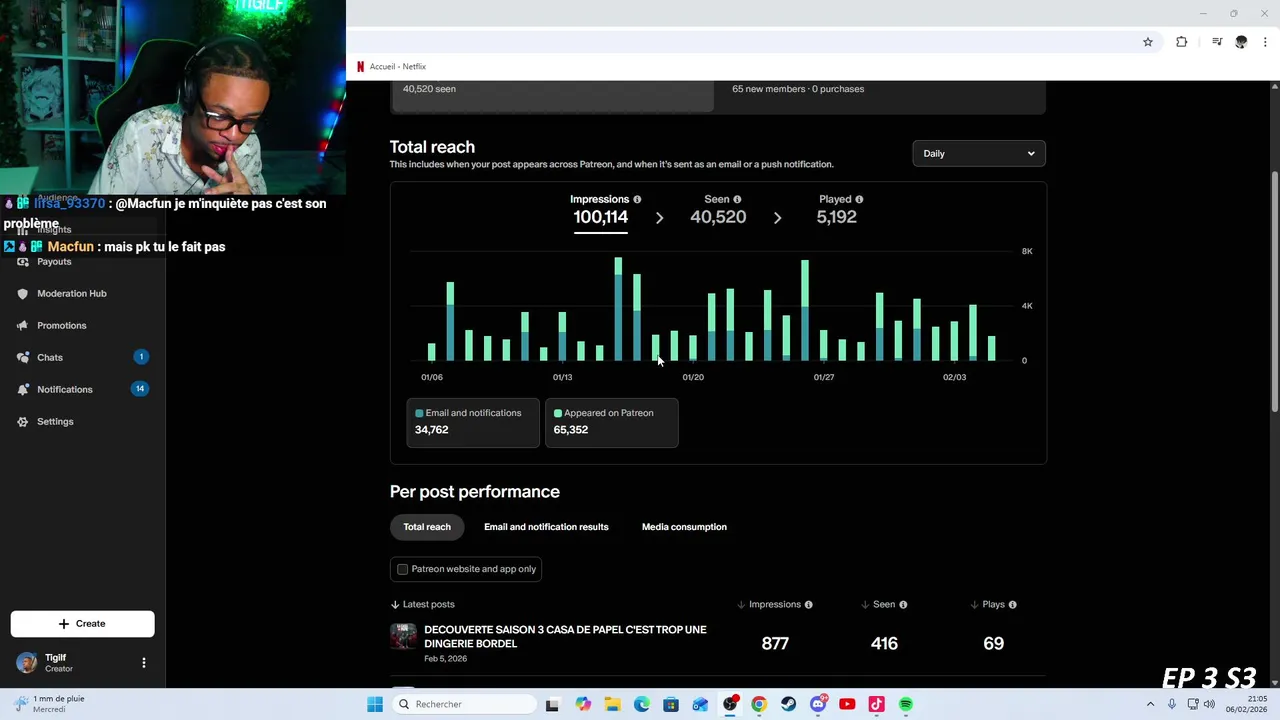Open post DECOUVERTE SAISON 3 CASA DE PAPEL

click(565, 637)
